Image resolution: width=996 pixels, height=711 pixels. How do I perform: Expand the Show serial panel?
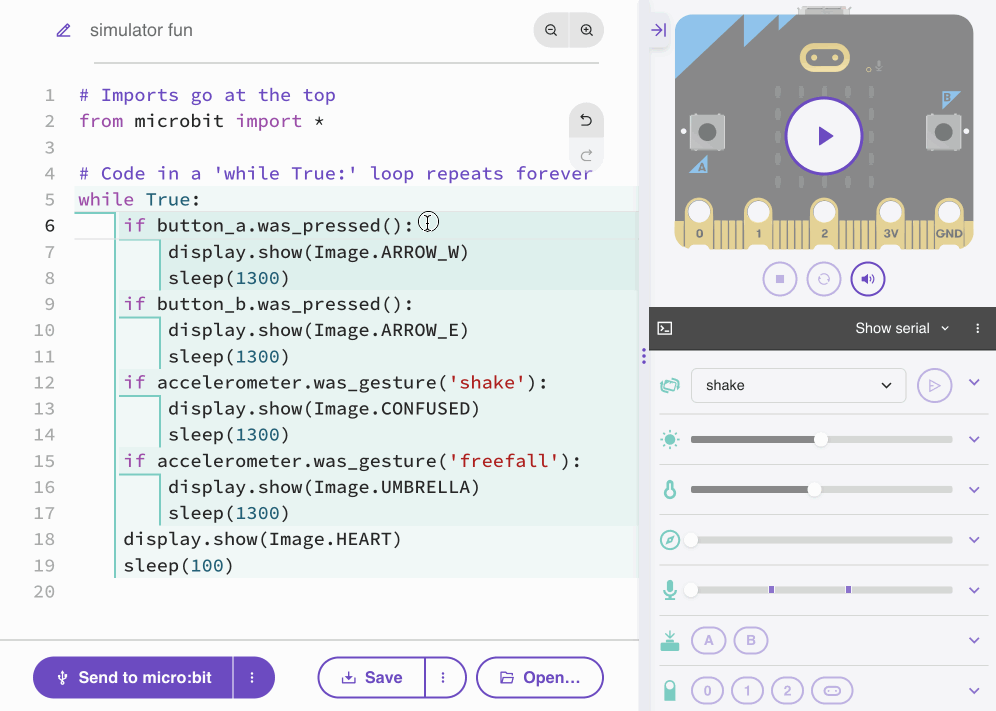click(x=903, y=328)
